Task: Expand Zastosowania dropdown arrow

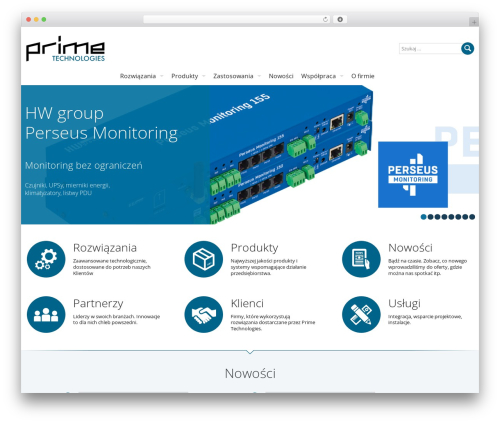Action: [x=259, y=76]
